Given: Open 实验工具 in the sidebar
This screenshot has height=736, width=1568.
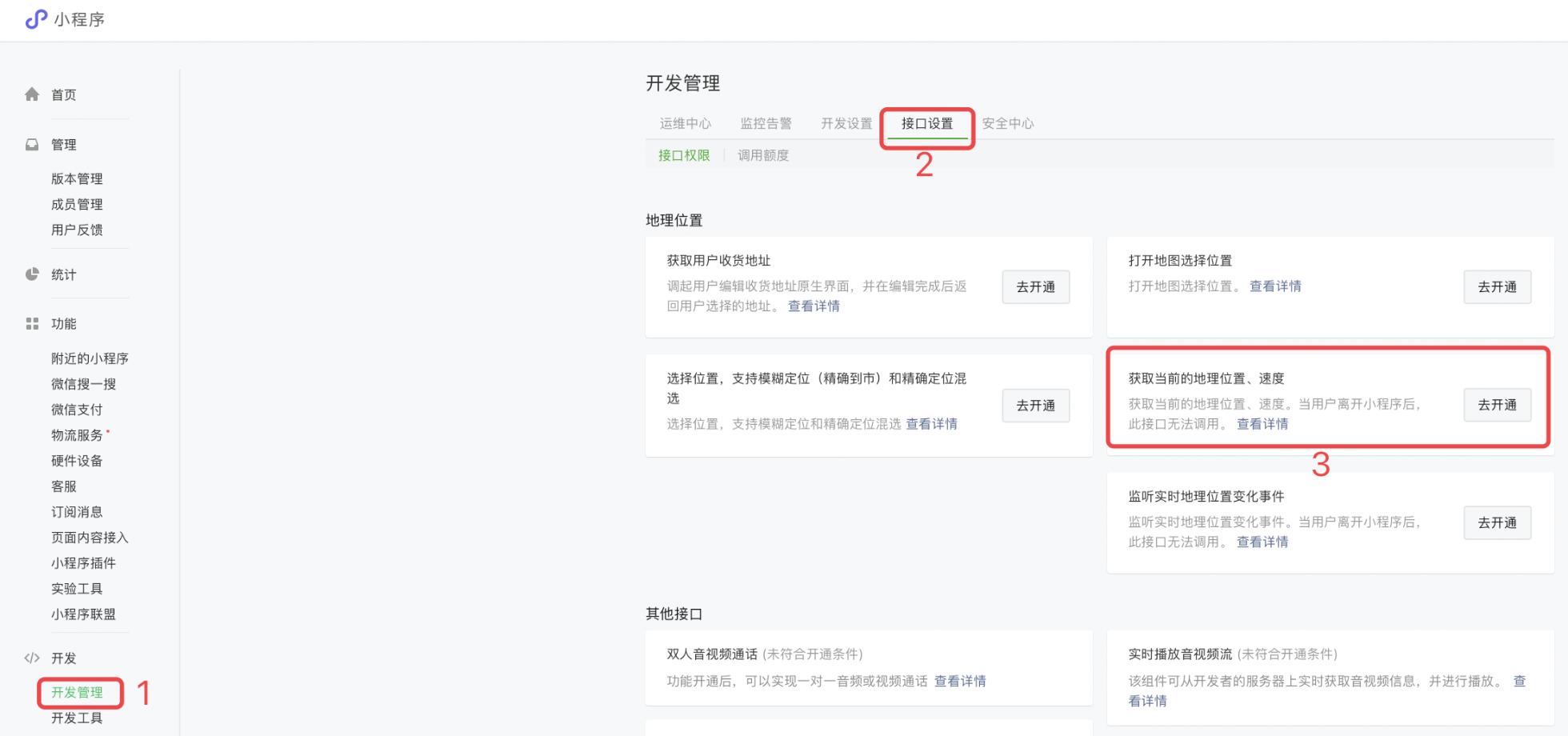Looking at the screenshot, I should [77, 589].
